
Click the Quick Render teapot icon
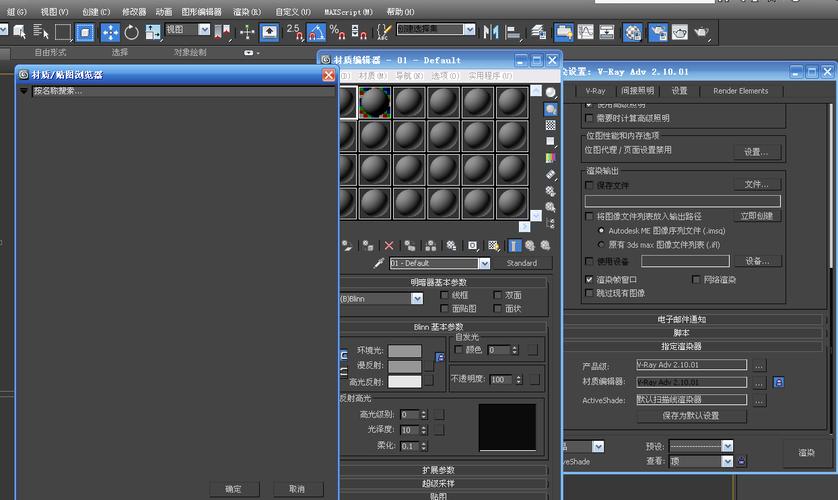[701, 33]
